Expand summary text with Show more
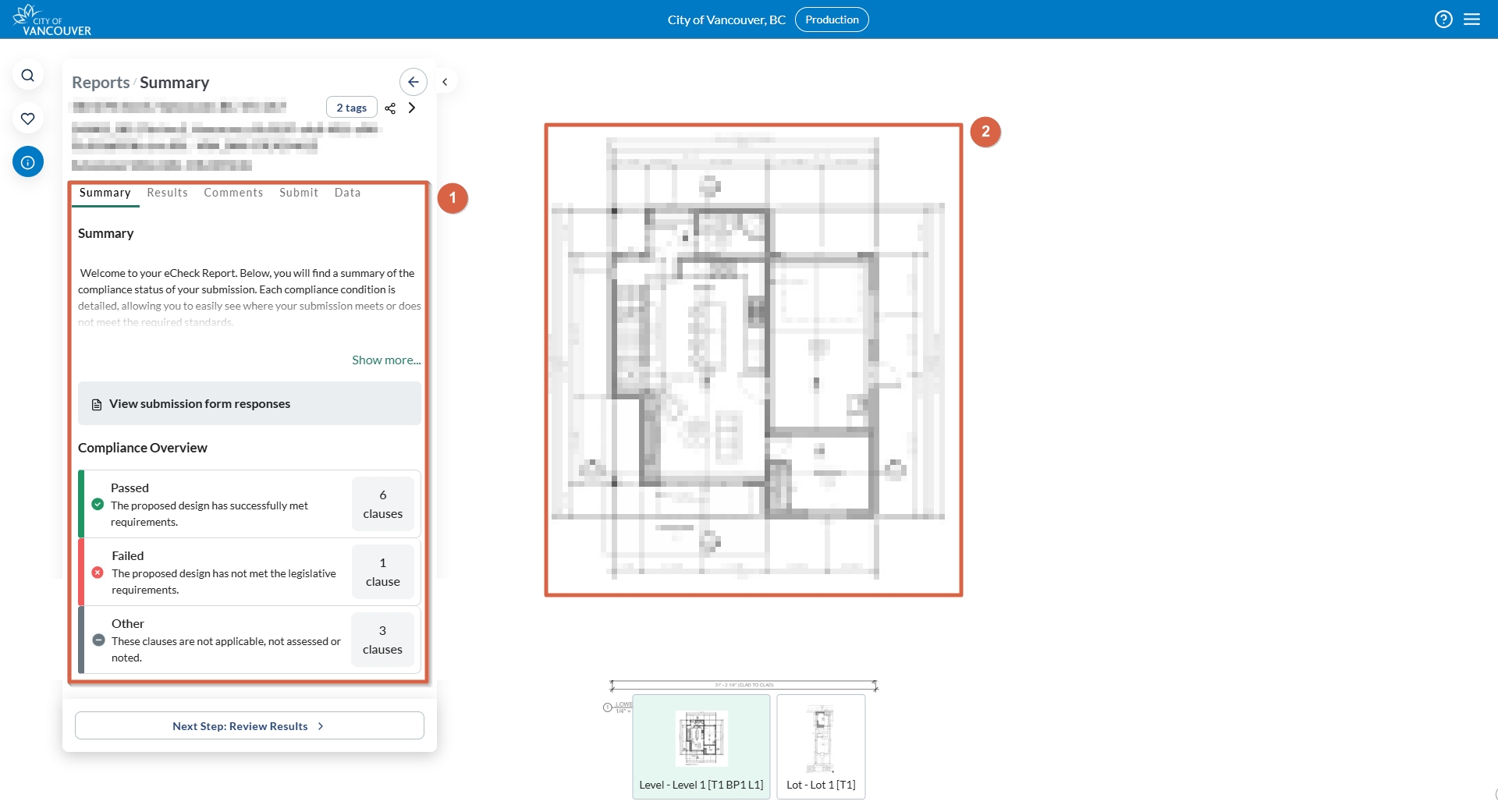The height and width of the screenshot is (812, 1498). 386,360
